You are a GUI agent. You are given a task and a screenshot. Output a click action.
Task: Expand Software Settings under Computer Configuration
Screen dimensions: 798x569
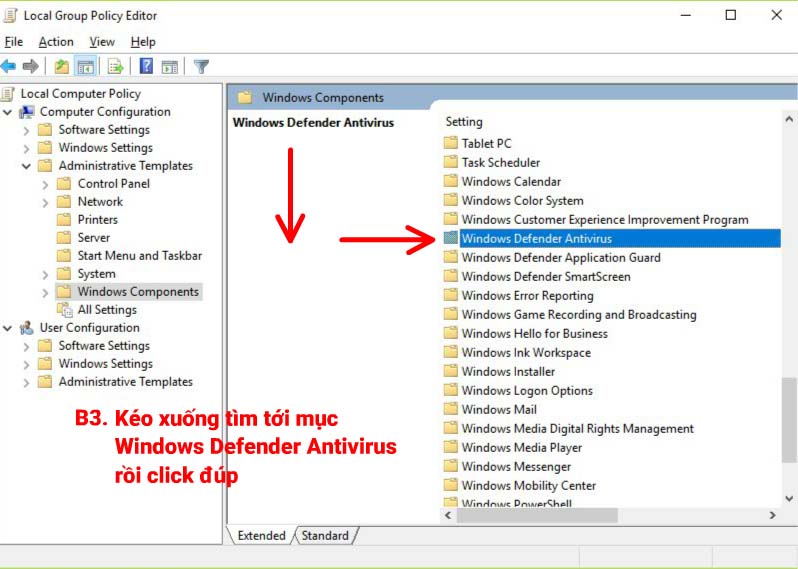(26, 130)
